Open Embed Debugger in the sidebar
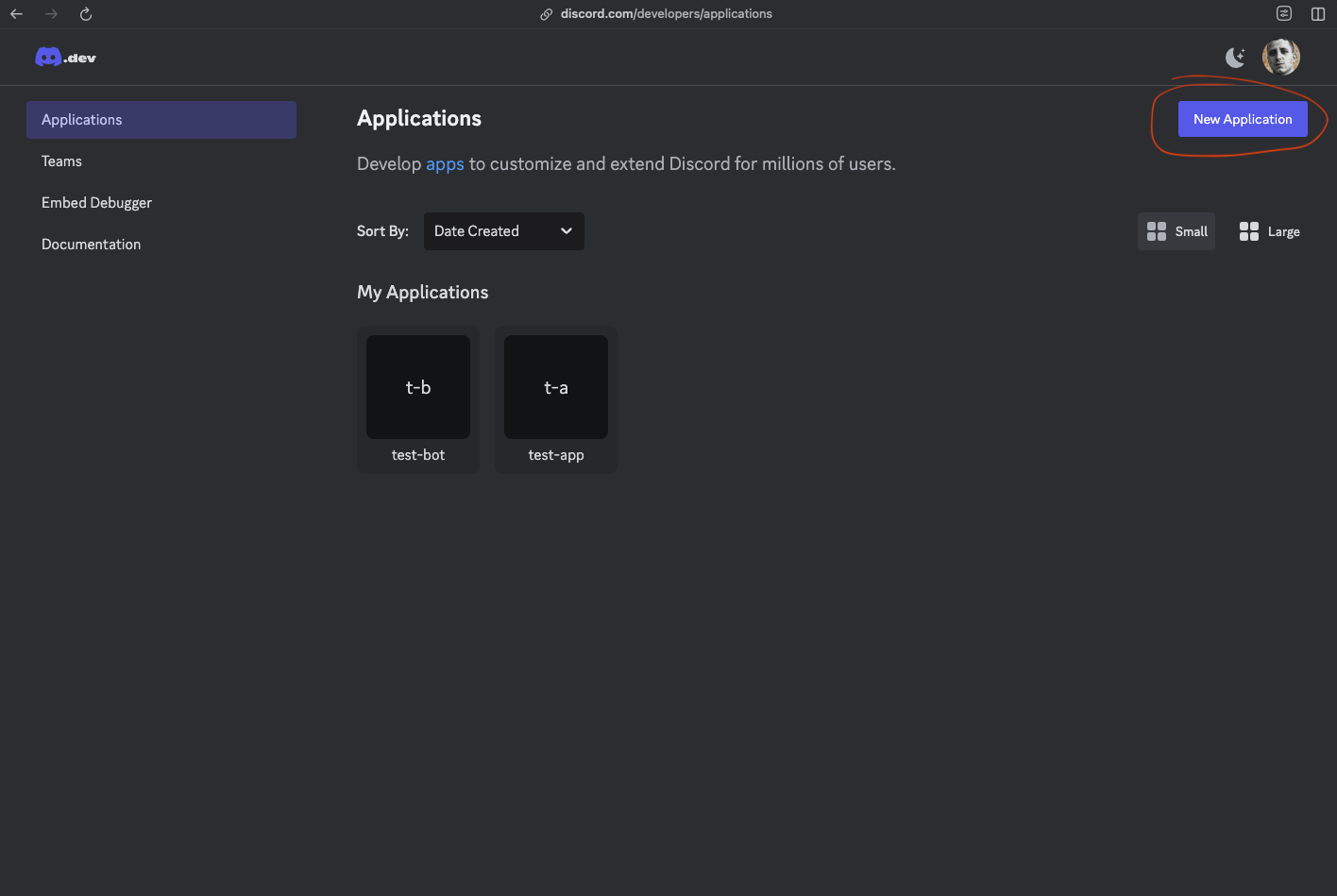Viewport: 1337px width, 896px height. [96, 203]
